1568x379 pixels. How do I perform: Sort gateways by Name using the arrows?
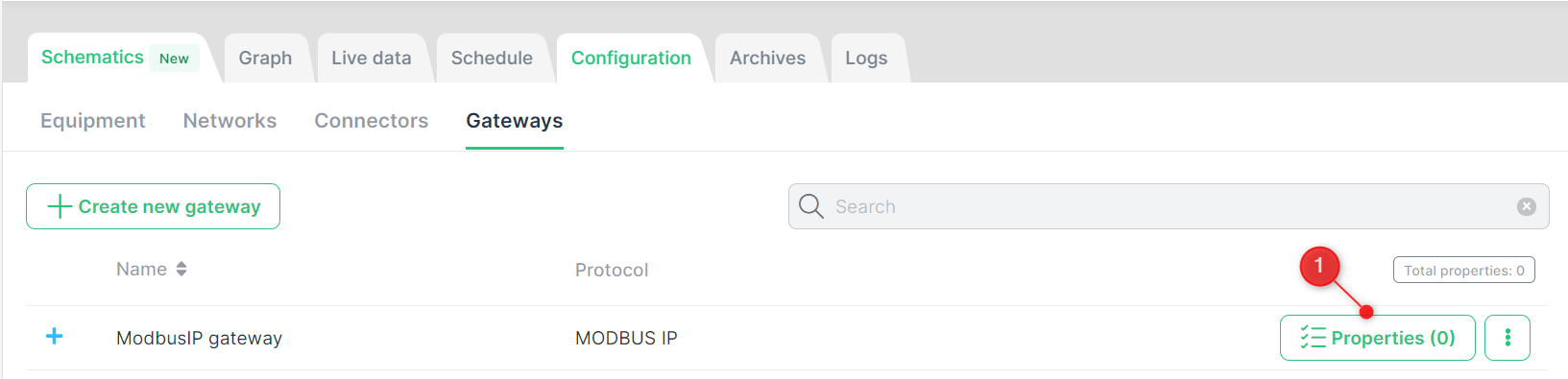tap(181, 270)
